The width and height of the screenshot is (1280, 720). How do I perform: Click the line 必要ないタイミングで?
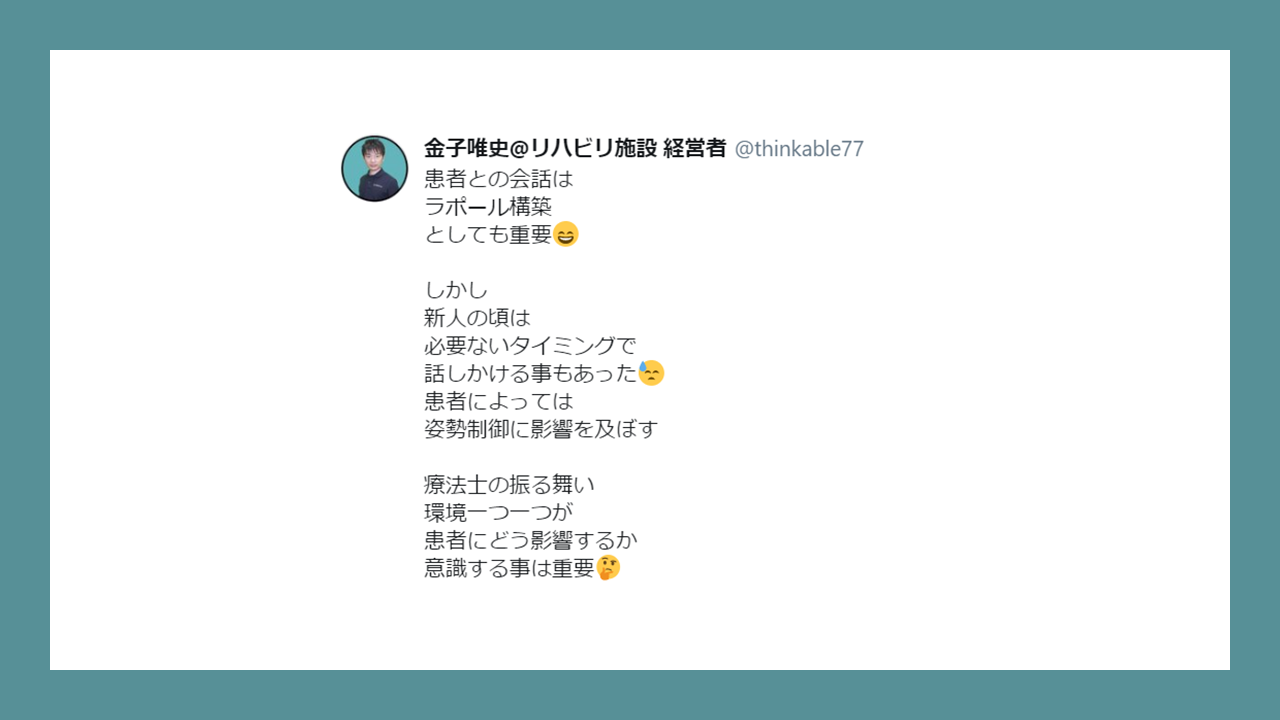pos(530,346)
